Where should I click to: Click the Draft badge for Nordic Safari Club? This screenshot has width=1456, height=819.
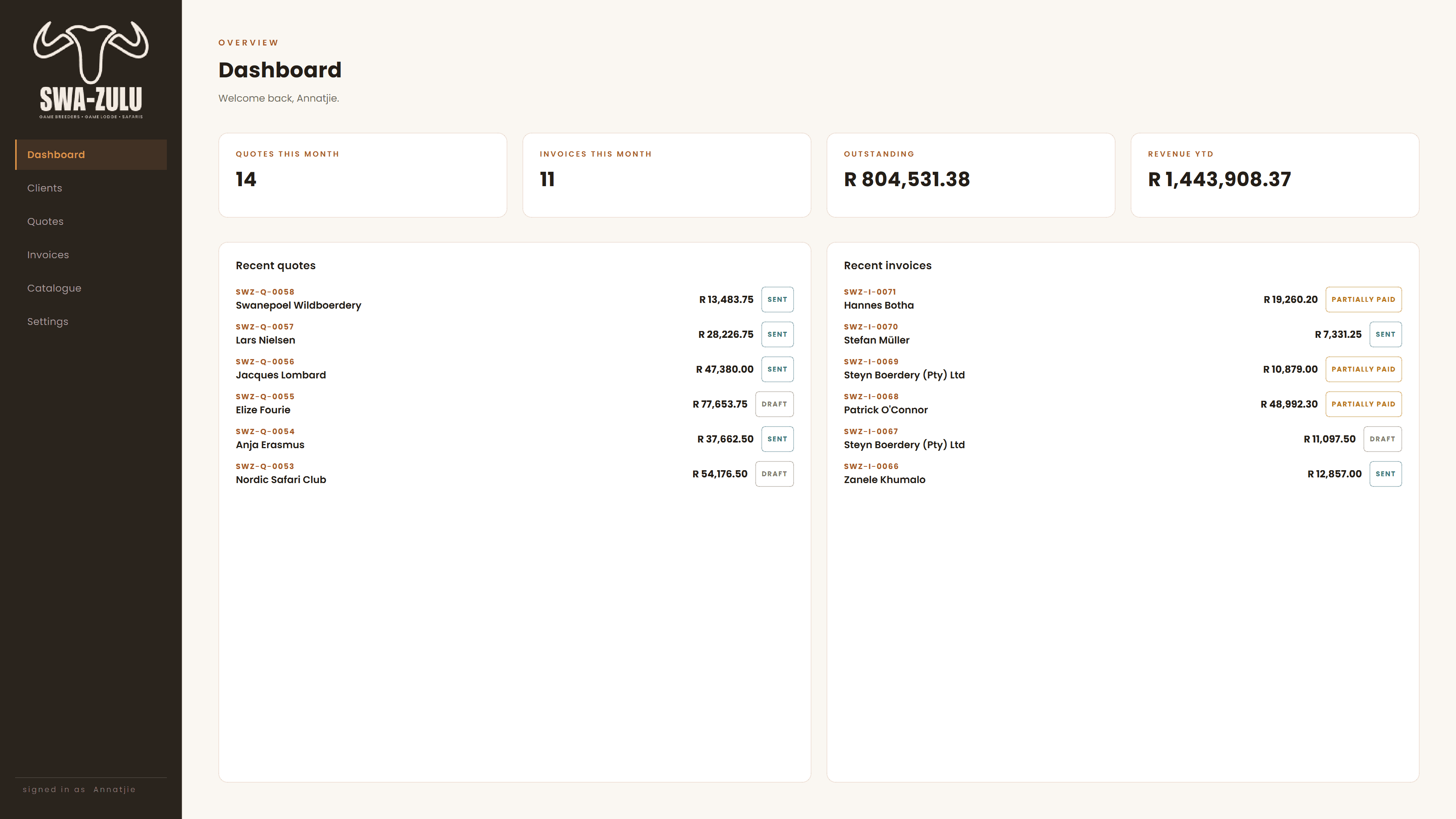point(774,474)
